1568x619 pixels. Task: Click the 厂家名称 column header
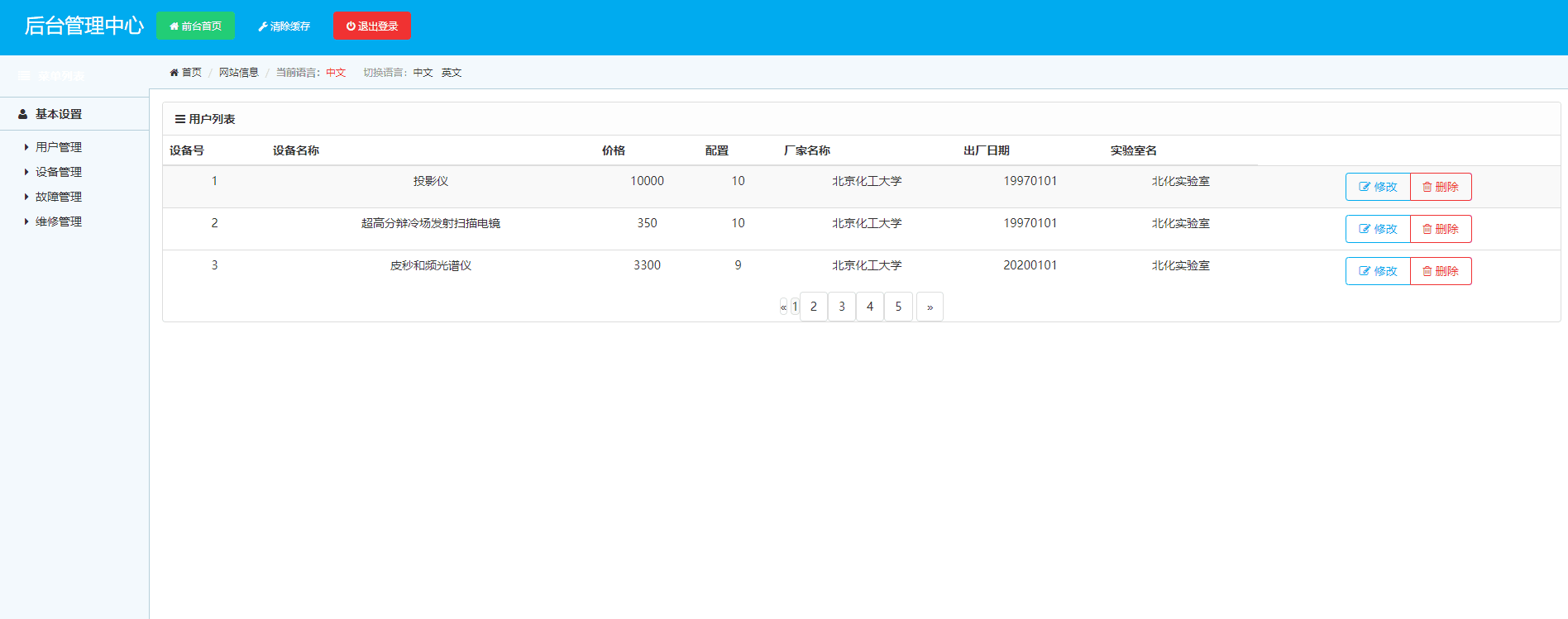(x=807, y=150)
